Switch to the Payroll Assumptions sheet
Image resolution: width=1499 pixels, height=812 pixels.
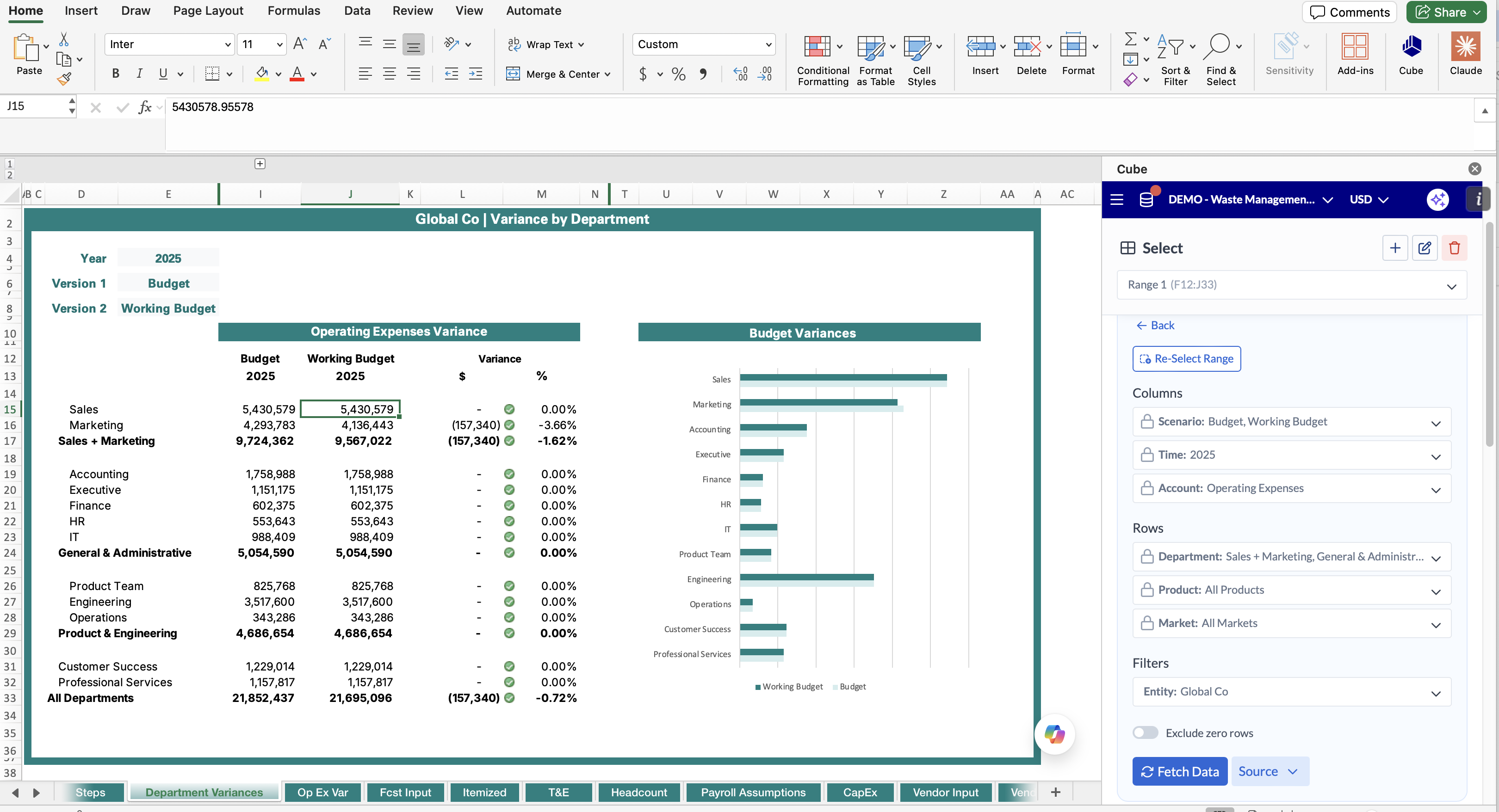753,792
